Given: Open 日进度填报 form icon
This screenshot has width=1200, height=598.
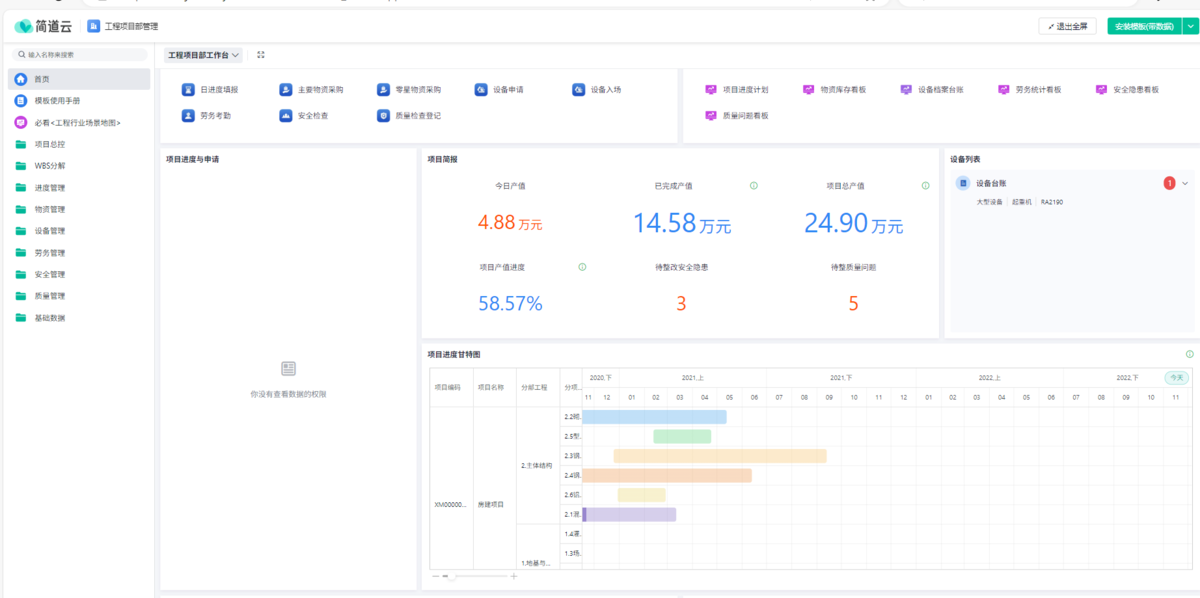Looking at the screenshot, I should [x=188, y=90].
